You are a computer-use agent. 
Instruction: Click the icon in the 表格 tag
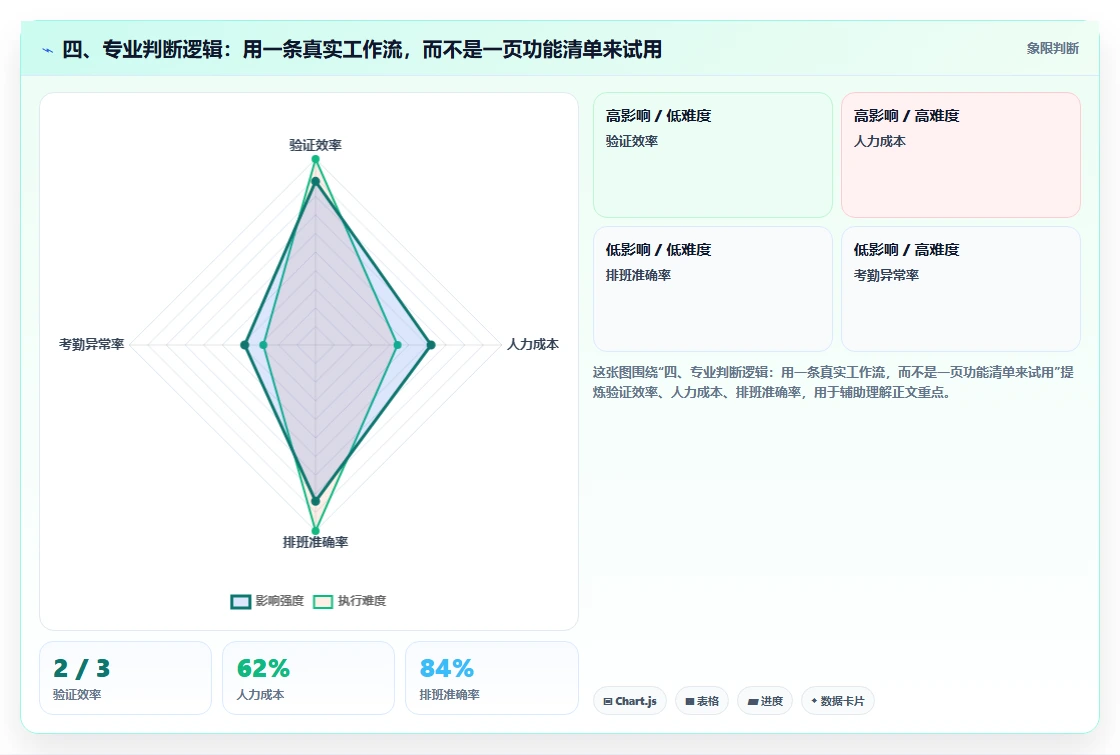689,701
